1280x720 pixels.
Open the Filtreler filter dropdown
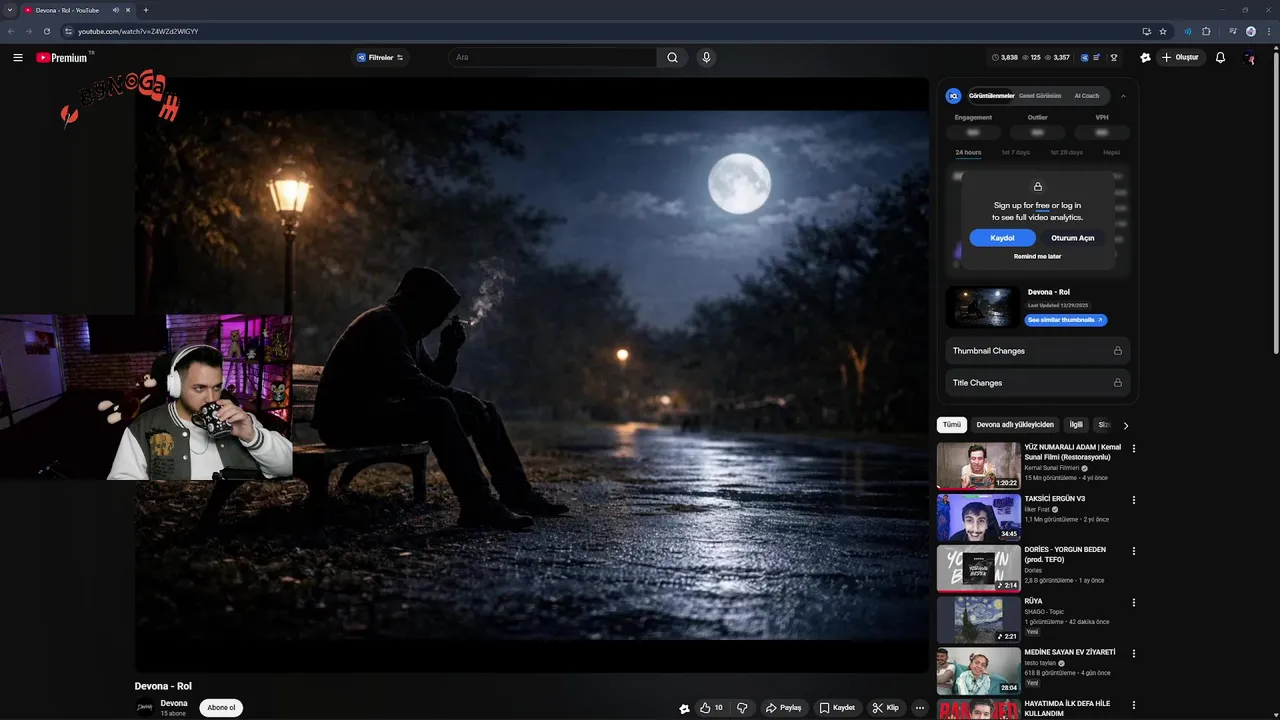380,58
